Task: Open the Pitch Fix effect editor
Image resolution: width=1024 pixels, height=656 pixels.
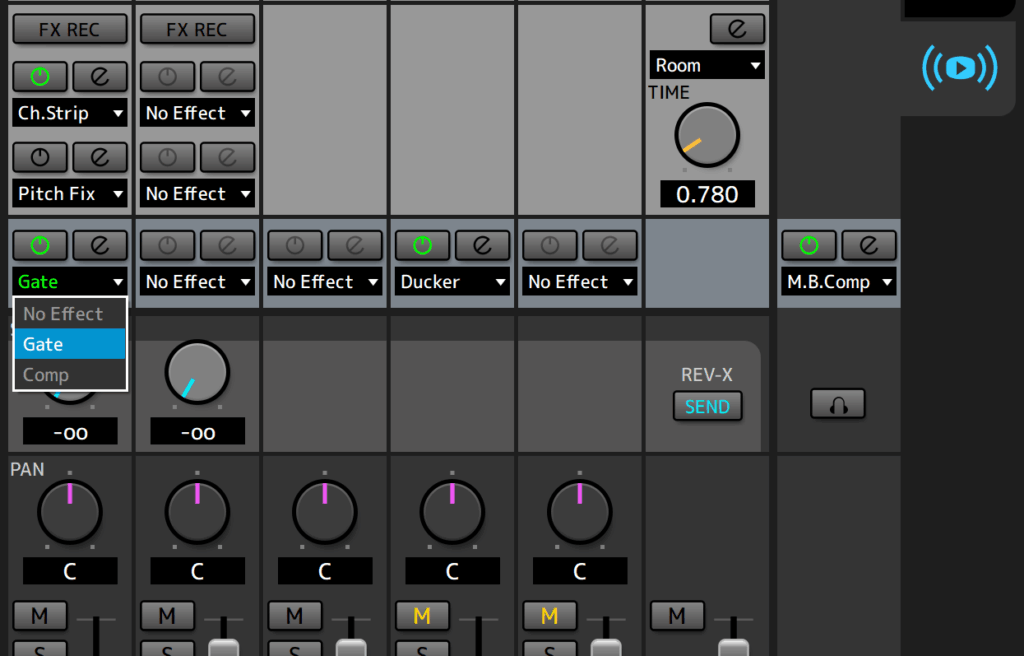Action: (x=99, y=157)
